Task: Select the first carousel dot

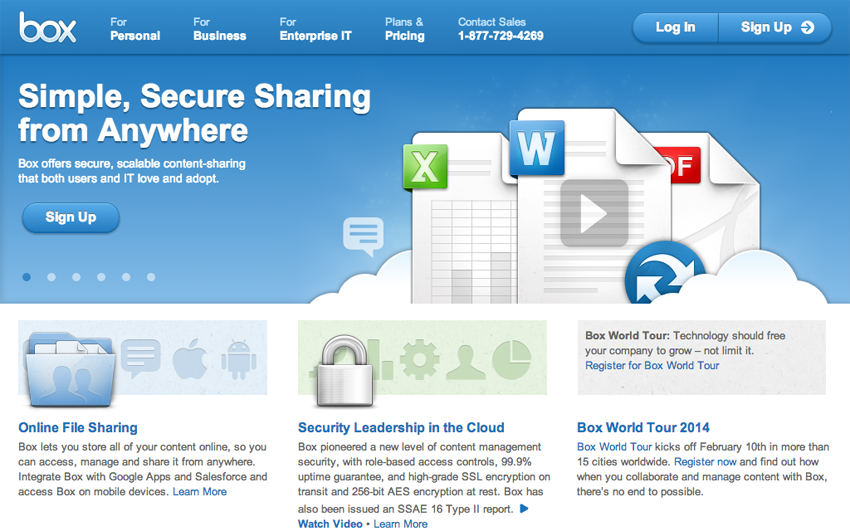Action: click(26, 277)
